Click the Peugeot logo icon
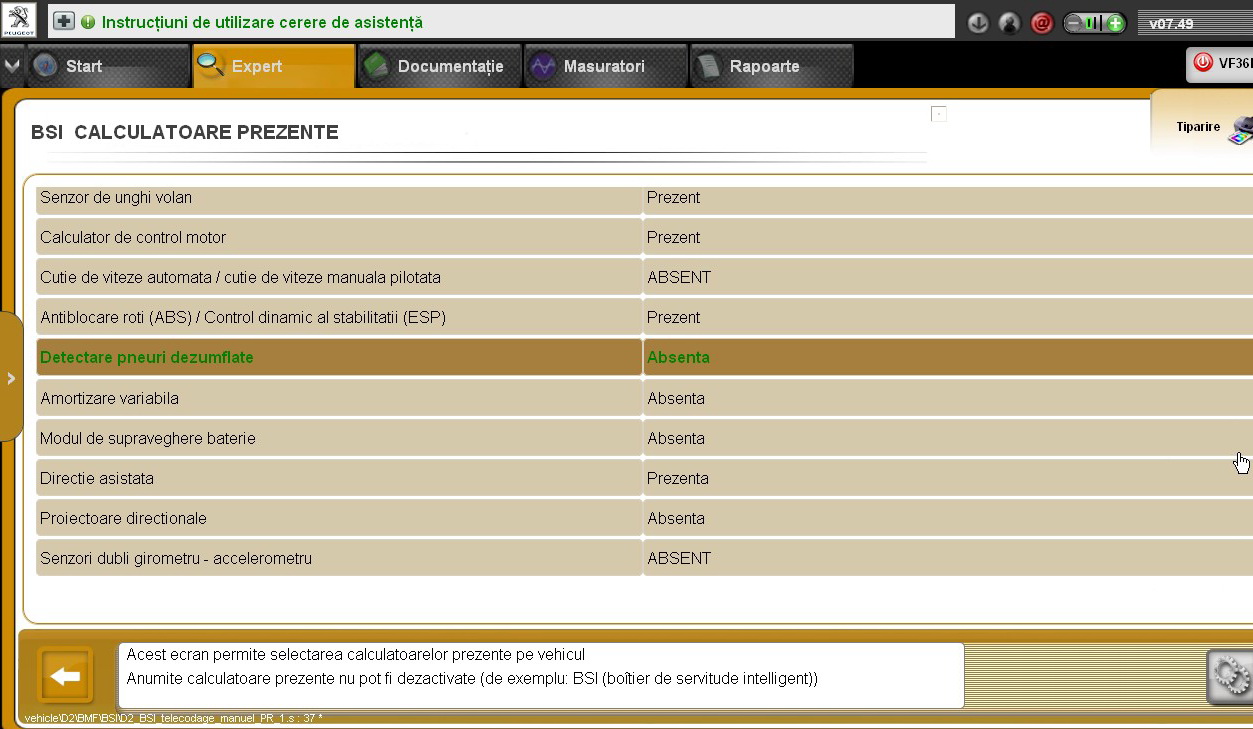Viewport: 1253px width, 729px height. coord(19,20)
